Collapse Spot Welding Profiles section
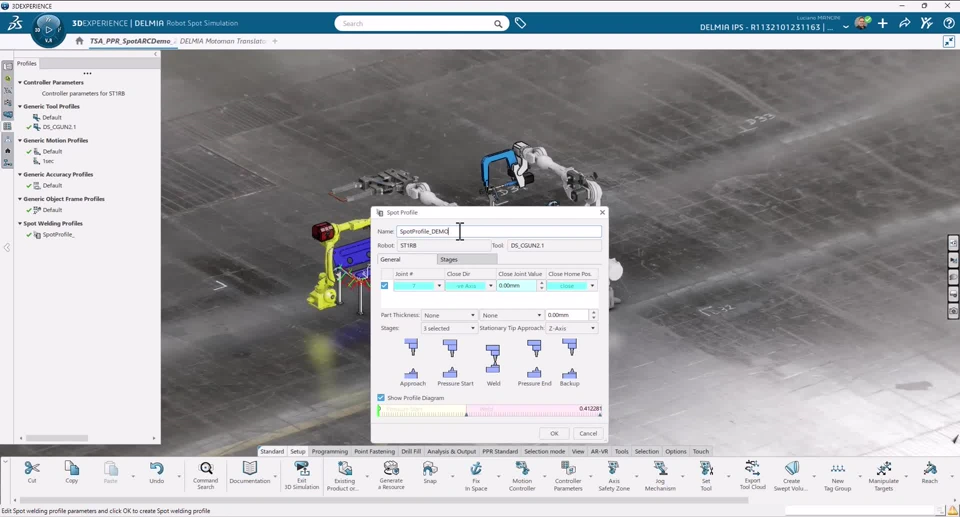This screenshot has height=517, width=960. 20,224
